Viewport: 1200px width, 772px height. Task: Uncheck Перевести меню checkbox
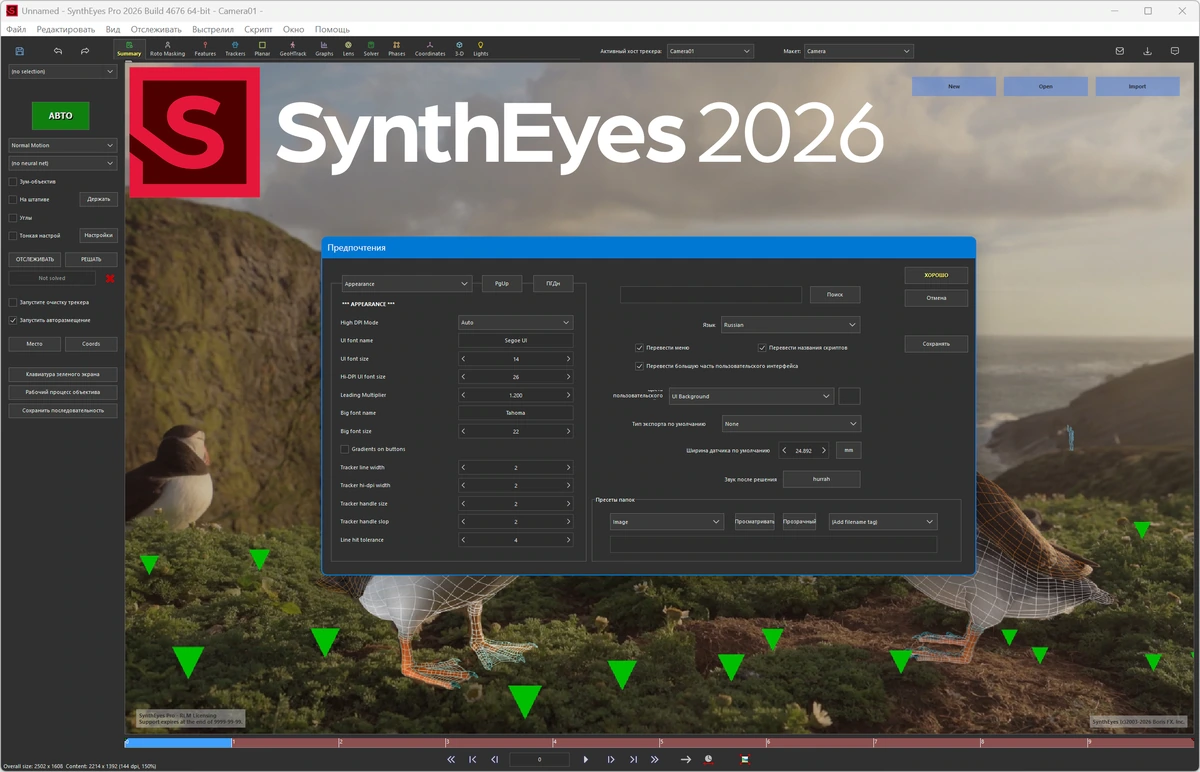[x=640, y=348]
